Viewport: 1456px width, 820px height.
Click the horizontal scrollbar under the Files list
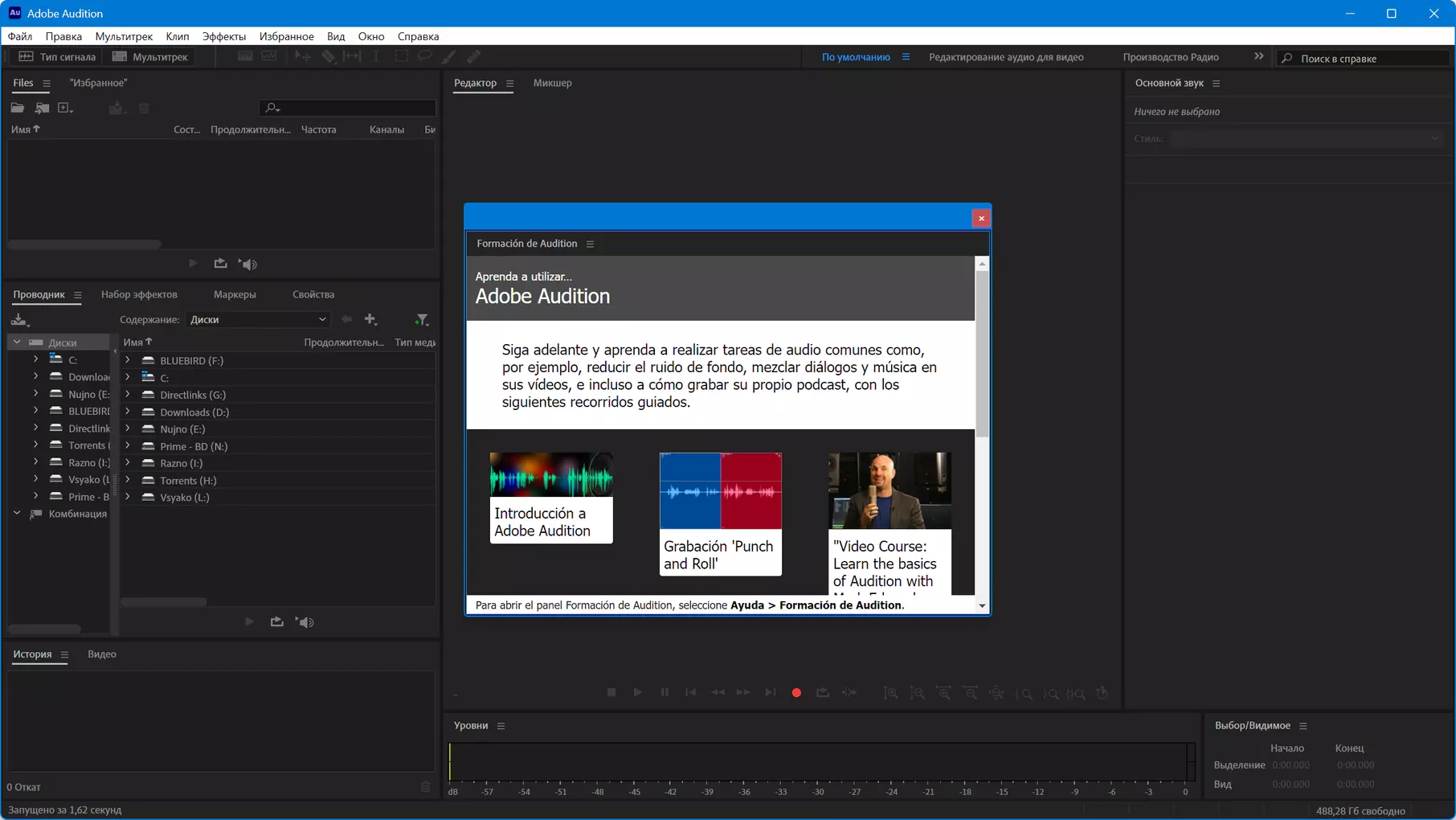[x=84, y=244]
